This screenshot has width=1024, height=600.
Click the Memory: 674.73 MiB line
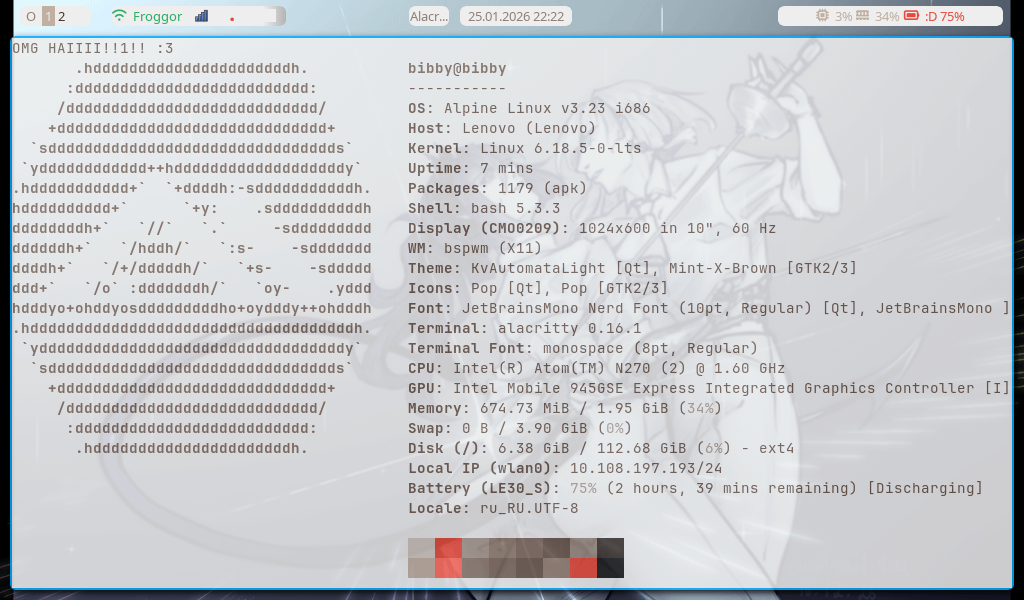tap(565, 408)
